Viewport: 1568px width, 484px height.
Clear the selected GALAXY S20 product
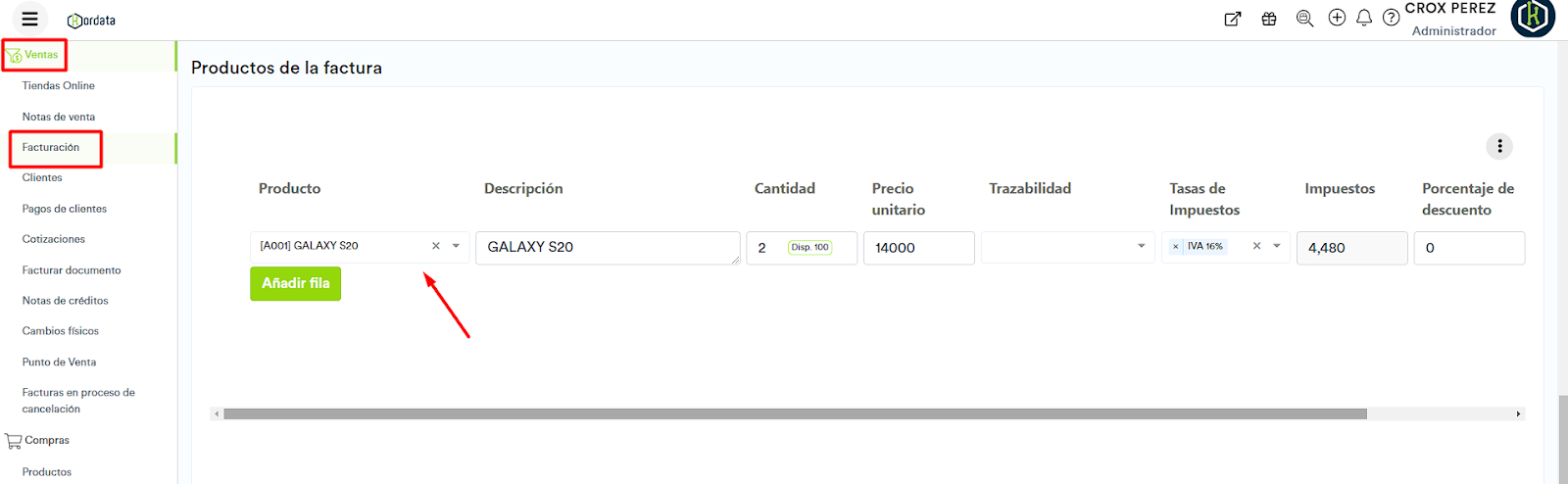pos(436,246)
